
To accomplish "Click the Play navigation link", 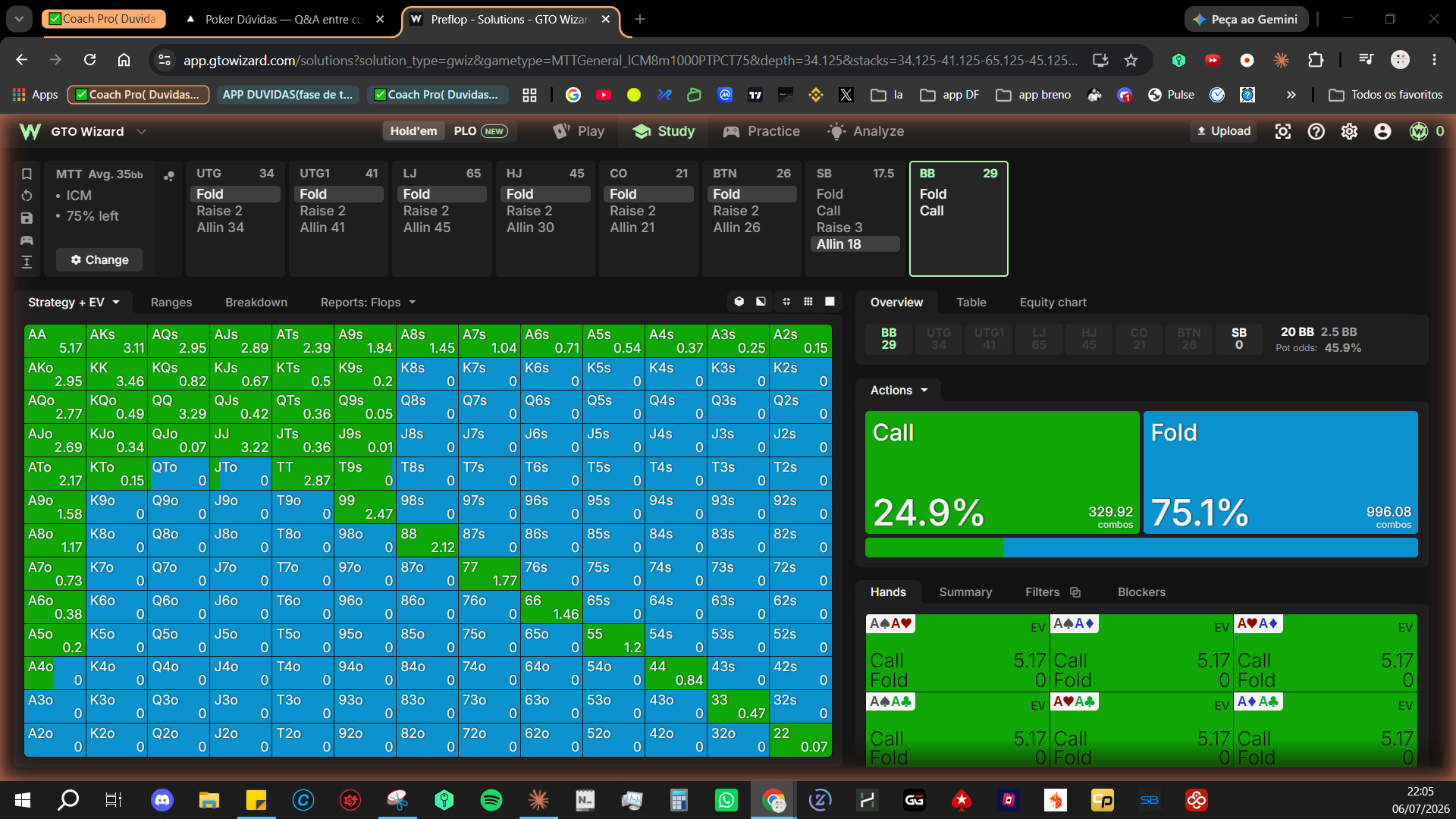I will [579, 131].
